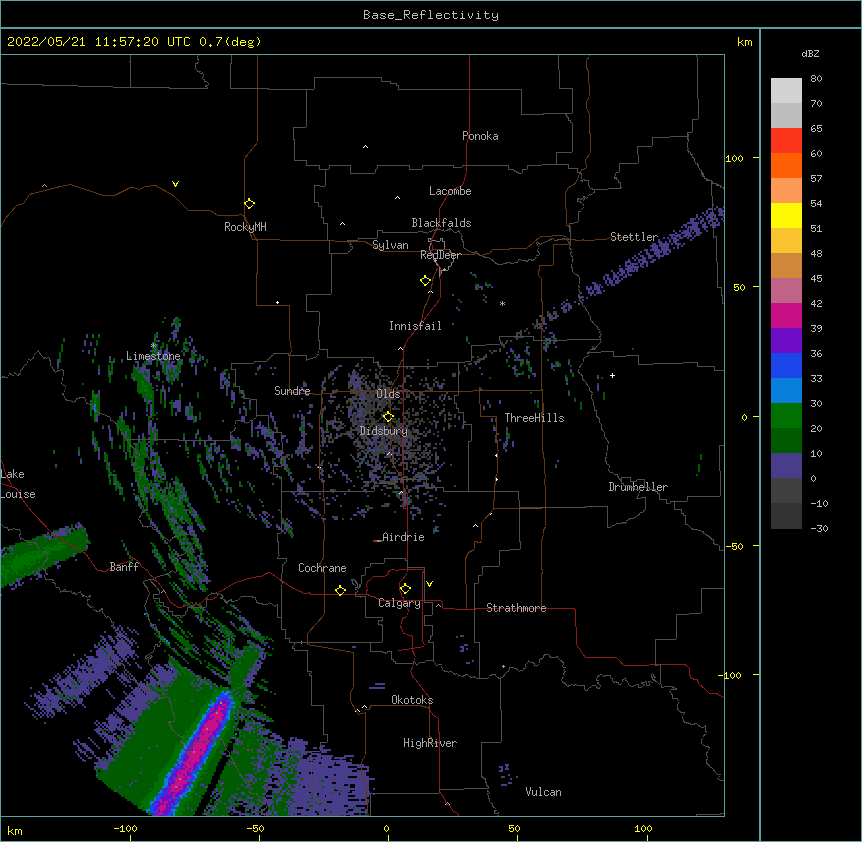Pick the slate purple 0-10 dBZ swatch
The image size is (862, 842).
click(x=786, y=466)
